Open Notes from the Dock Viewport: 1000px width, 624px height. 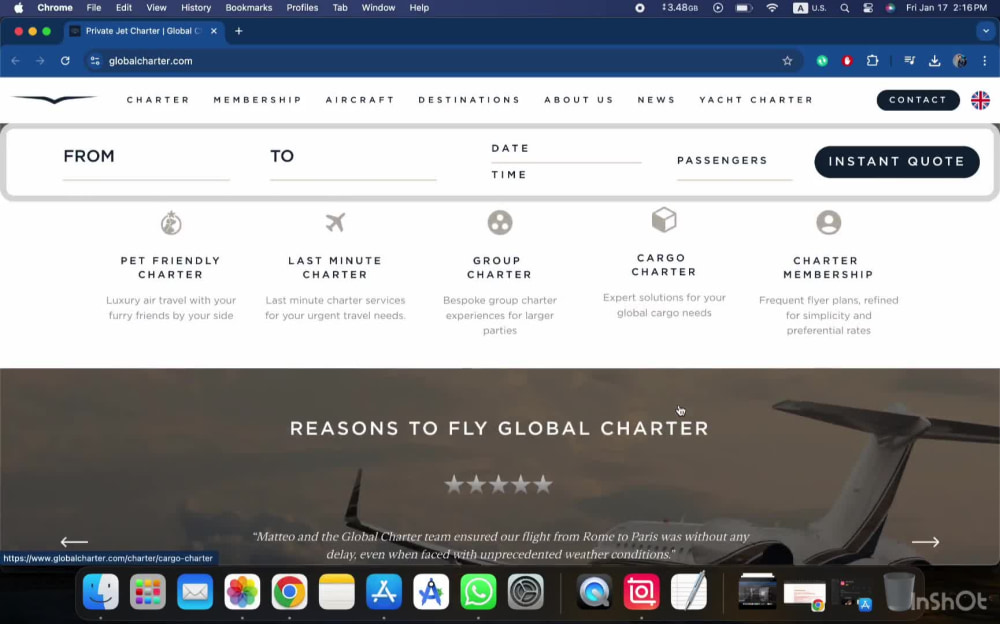337,591
